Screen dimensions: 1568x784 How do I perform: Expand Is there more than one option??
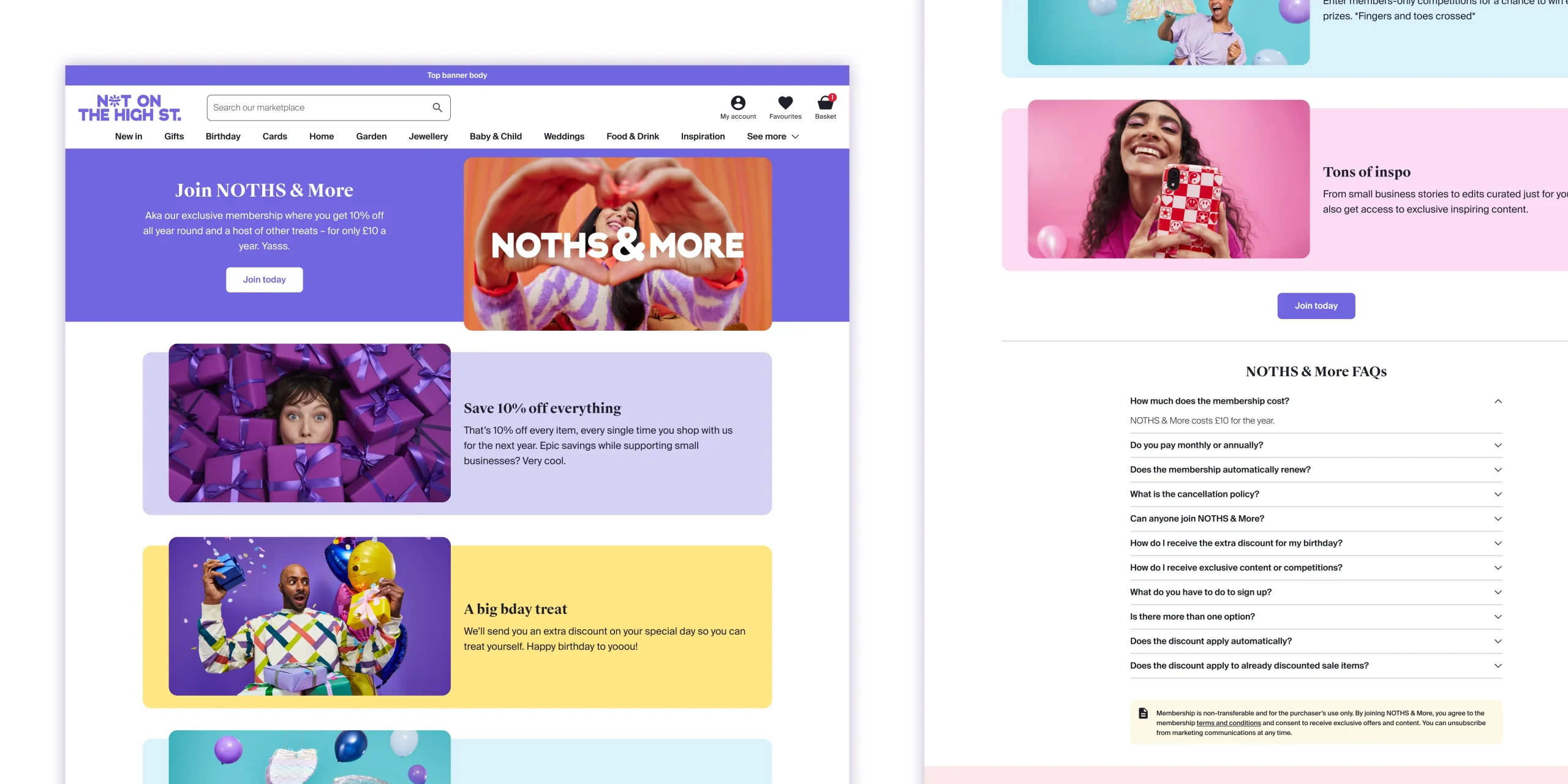point(1316,617)
